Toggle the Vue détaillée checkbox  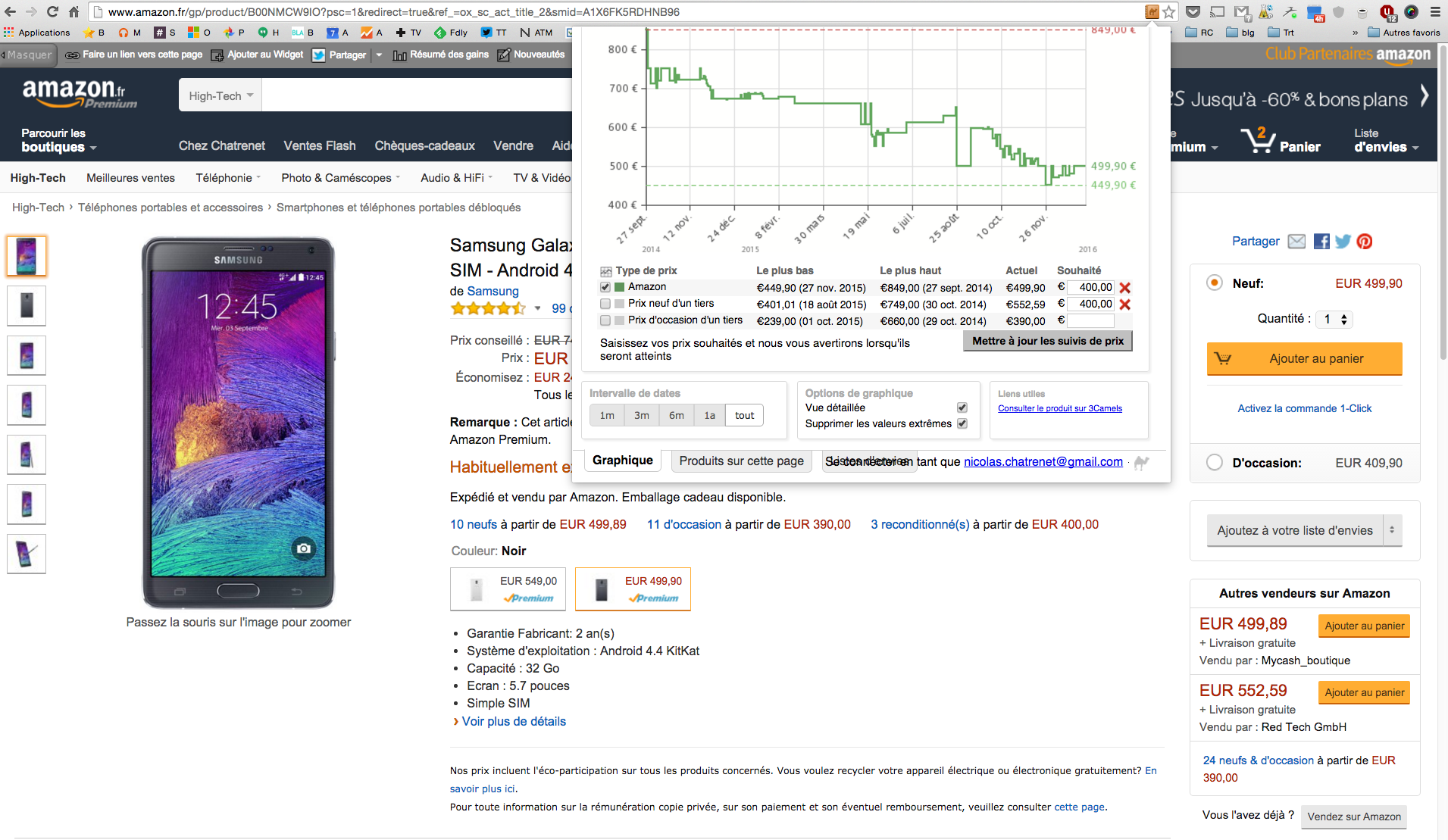[x=962, y=408]
